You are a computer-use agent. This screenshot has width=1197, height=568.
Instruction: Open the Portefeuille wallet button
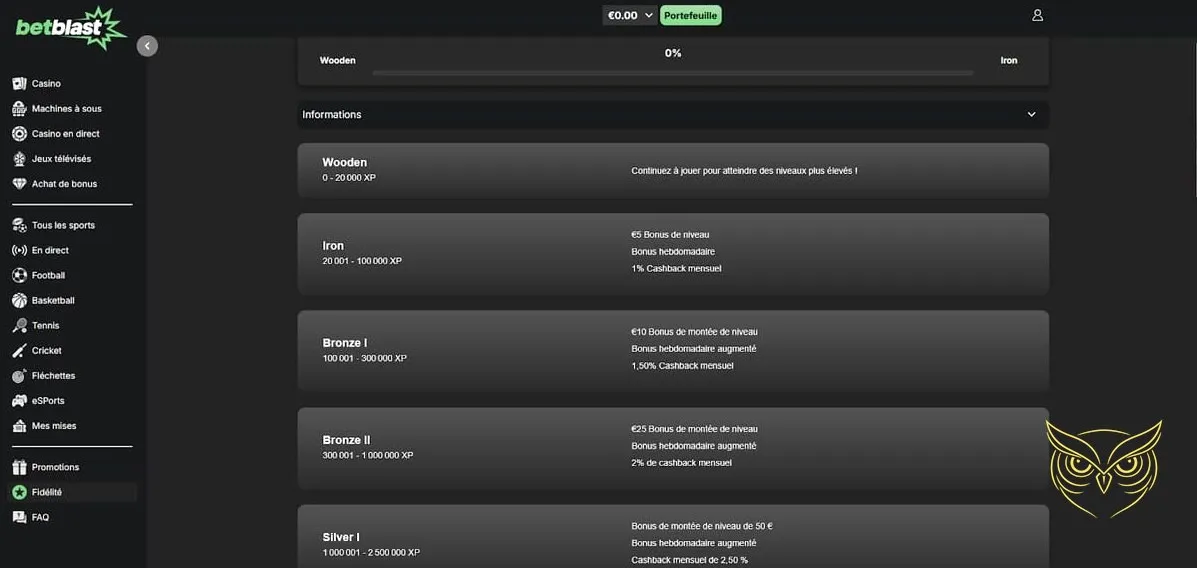coord(691,15)
